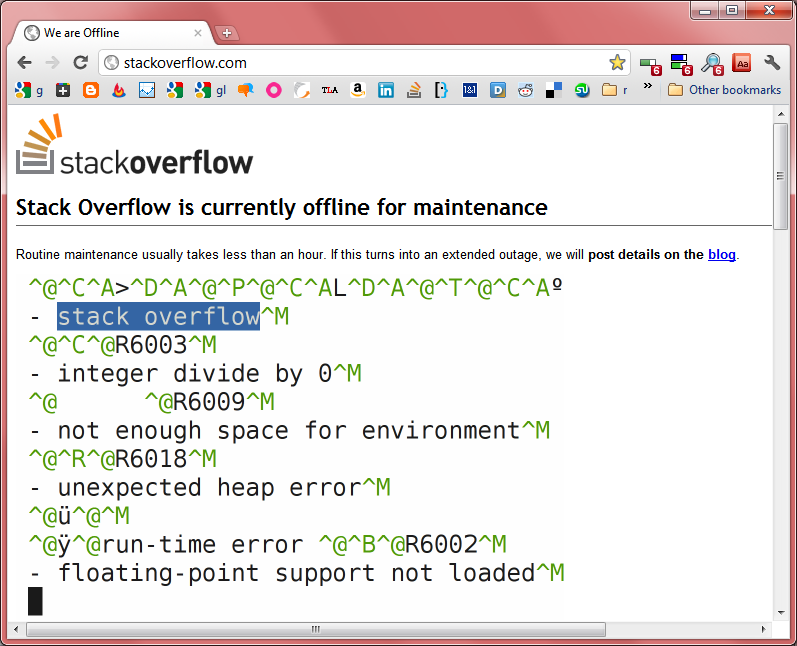Go back to the previous page

tap(25, 62)
